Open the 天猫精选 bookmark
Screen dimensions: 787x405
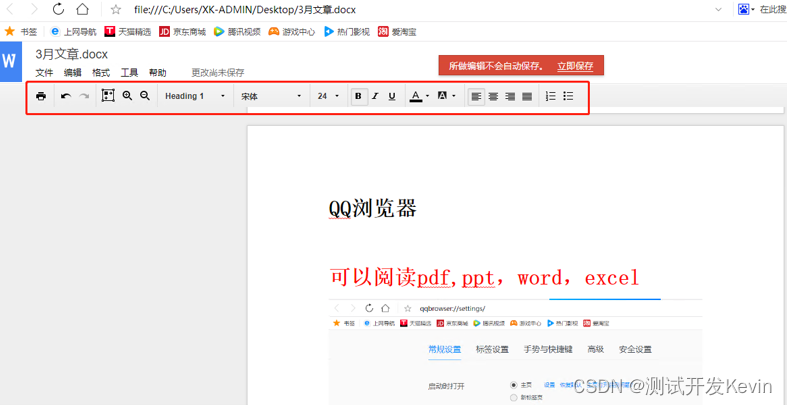click(x=128, y=32)
